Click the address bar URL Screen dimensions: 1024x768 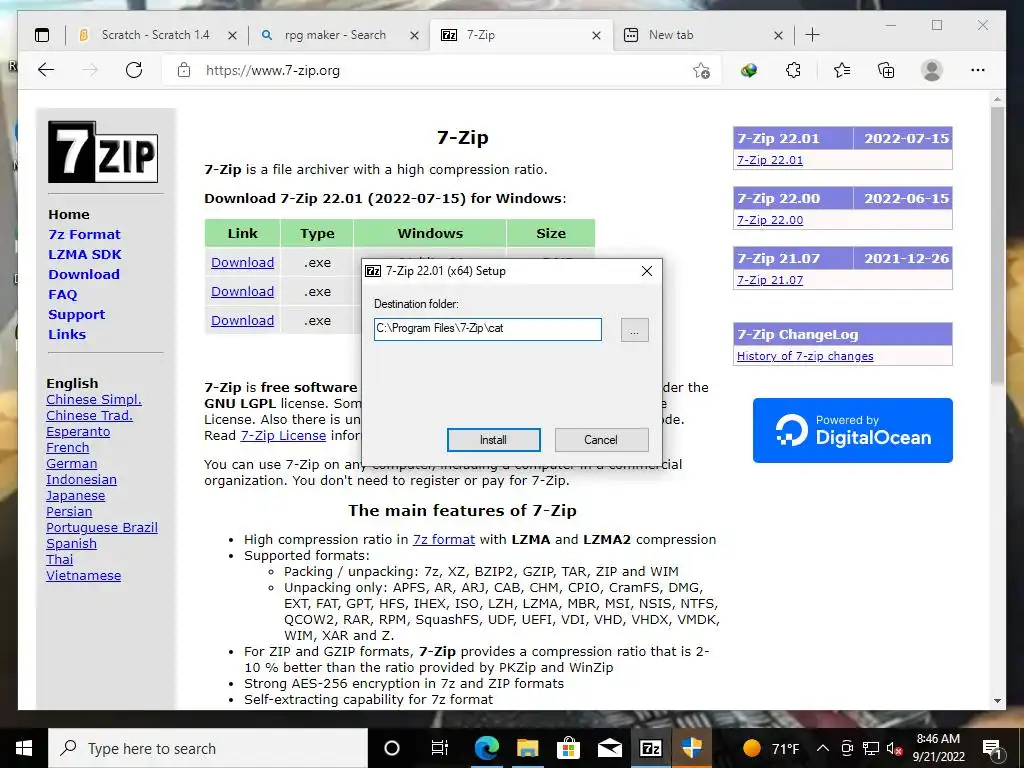pos(272,71)
